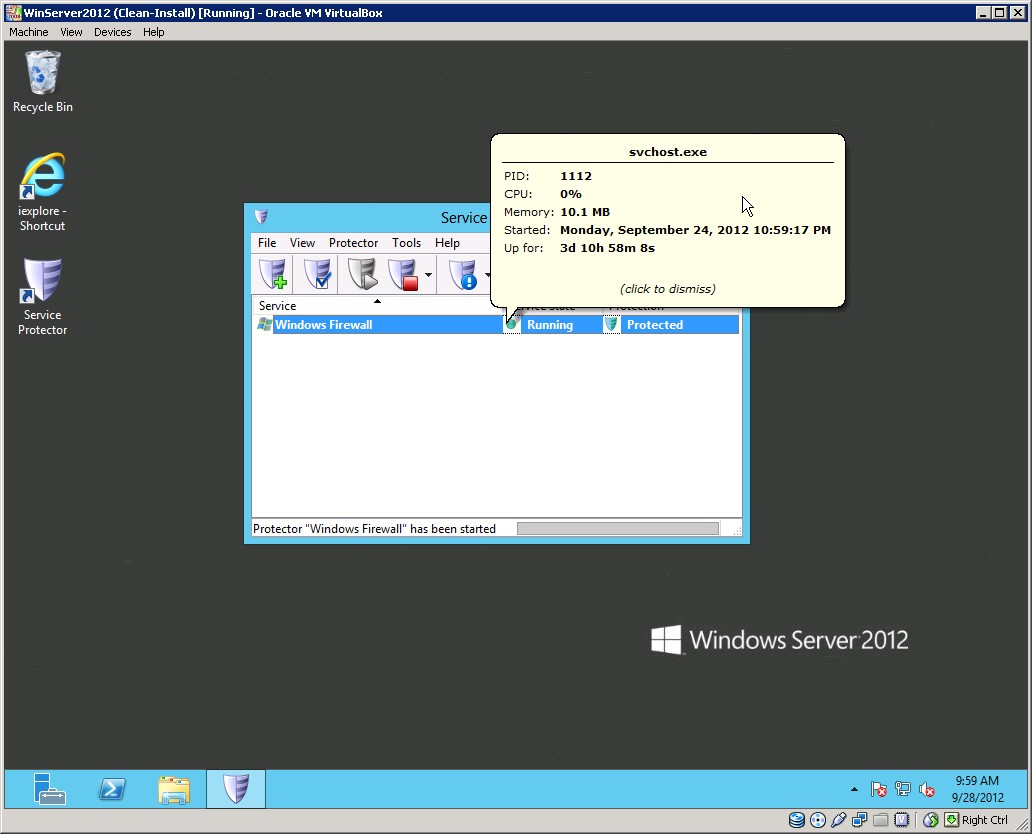
Task: Click the VirtualBox window title bar icon
Action: tap(13, 13)
